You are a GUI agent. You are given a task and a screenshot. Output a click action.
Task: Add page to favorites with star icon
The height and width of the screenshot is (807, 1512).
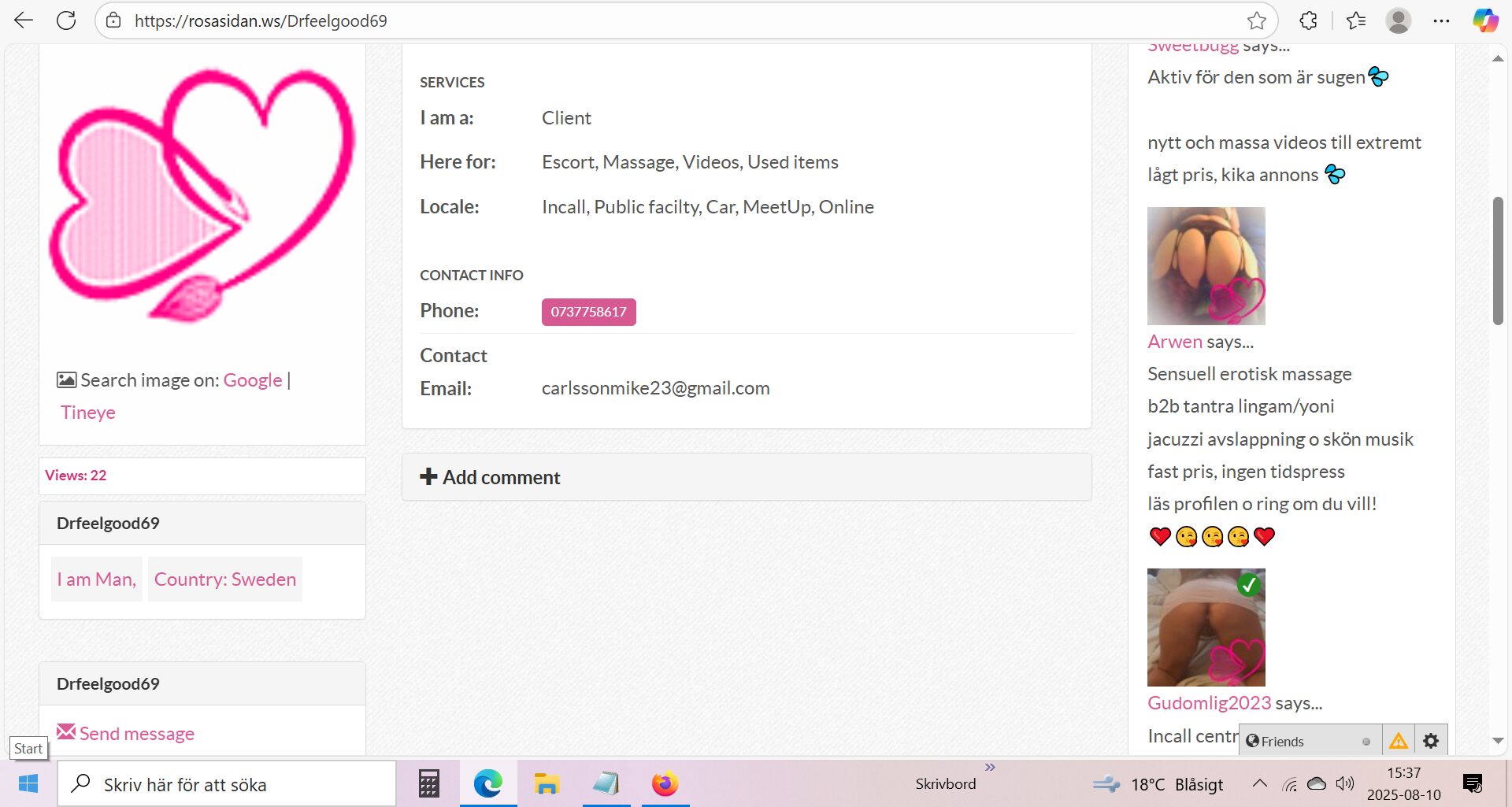click(x=1256, y=20)
